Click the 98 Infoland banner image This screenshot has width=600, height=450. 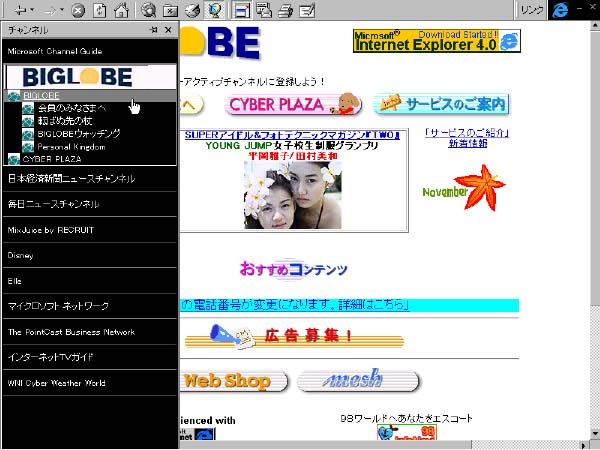point(406,432)
